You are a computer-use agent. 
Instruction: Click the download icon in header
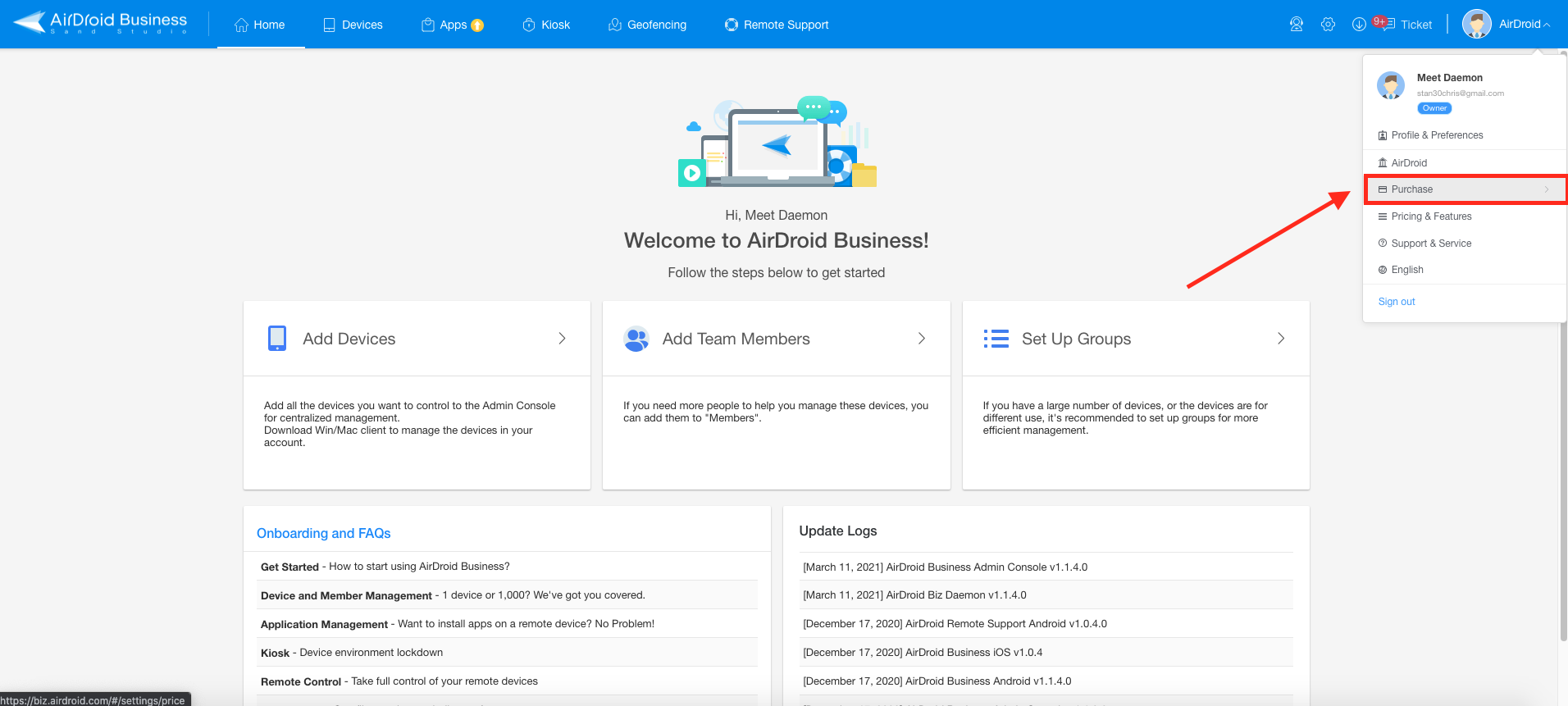[x=1359, y=25]
